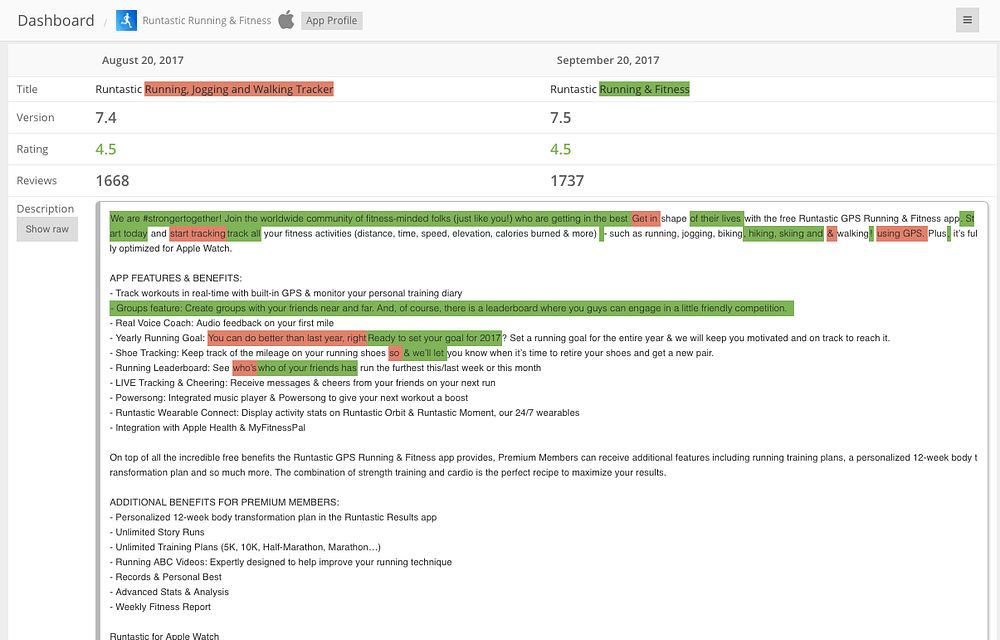Screen dimensions: 1000x640
Task: Click the Rating row label
Action: (32, 149)
